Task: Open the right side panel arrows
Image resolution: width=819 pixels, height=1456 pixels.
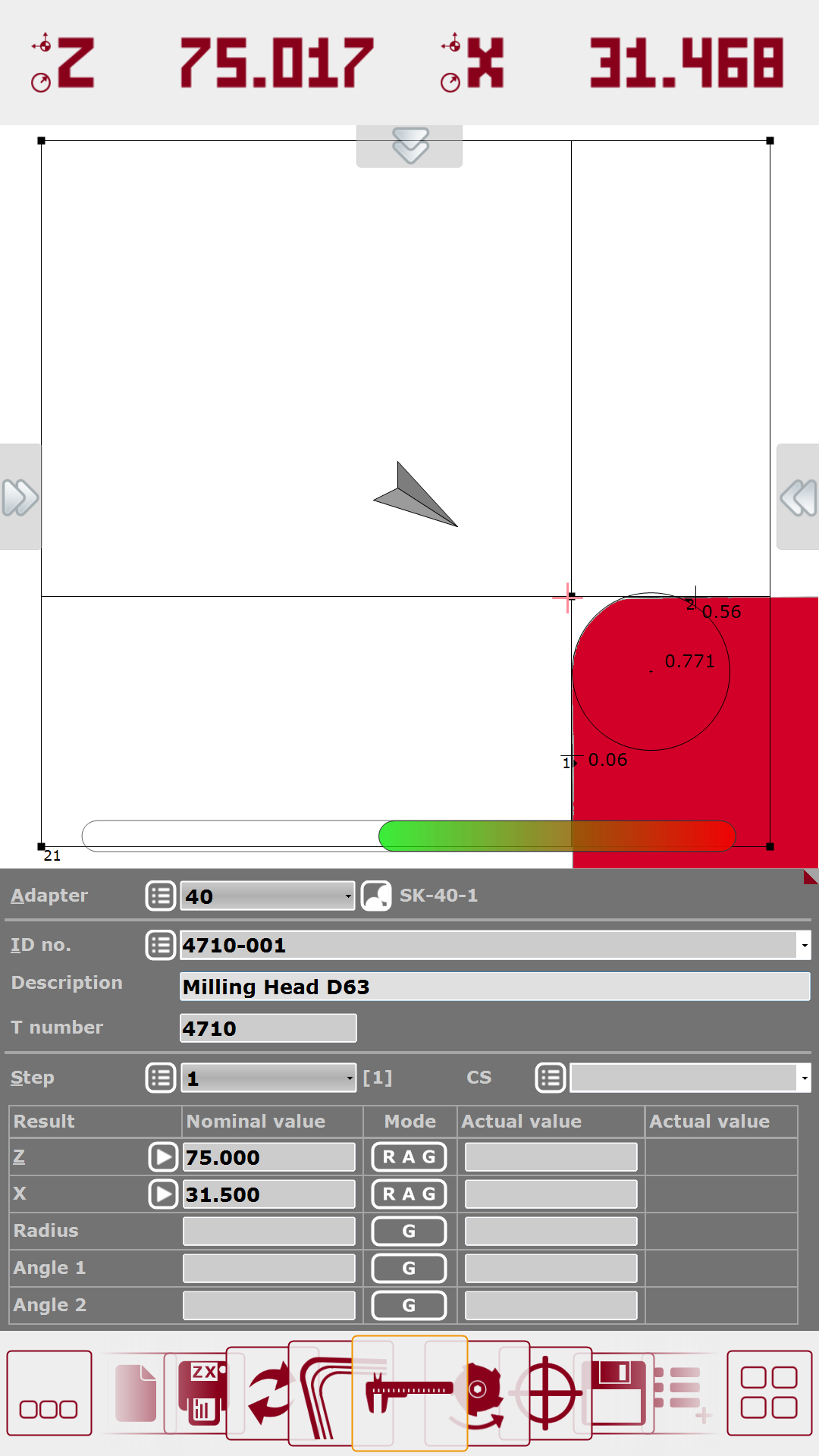Action: pos(799,497)
